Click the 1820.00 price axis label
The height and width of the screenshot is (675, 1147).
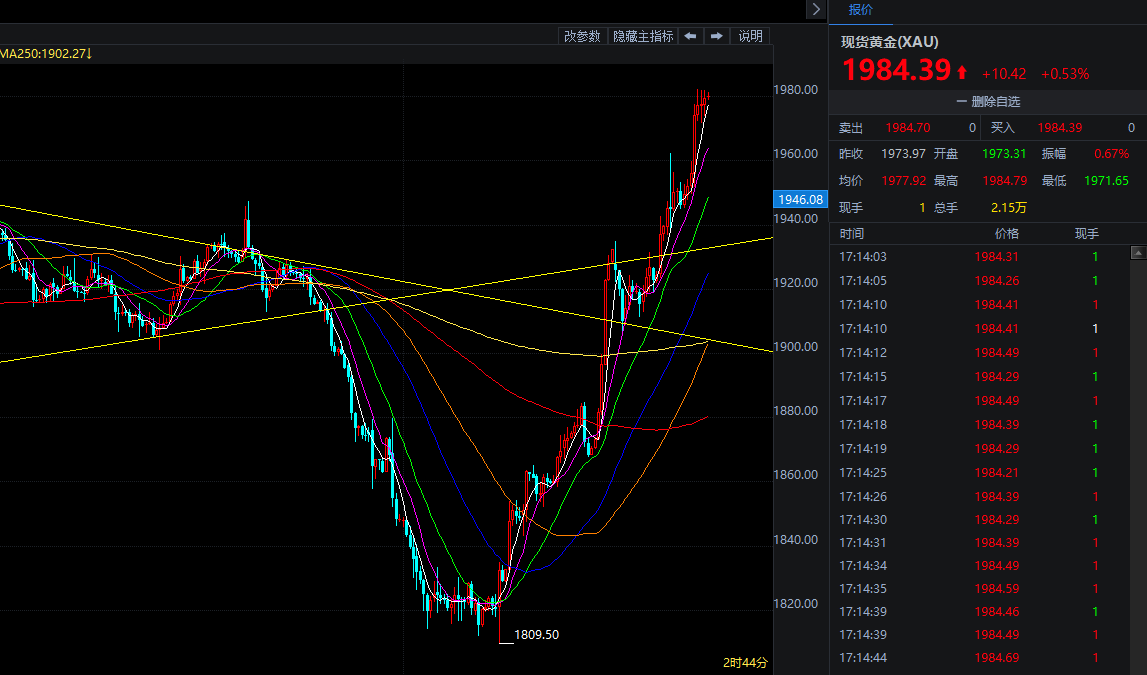pyautogui.click(x=796, y=604)
